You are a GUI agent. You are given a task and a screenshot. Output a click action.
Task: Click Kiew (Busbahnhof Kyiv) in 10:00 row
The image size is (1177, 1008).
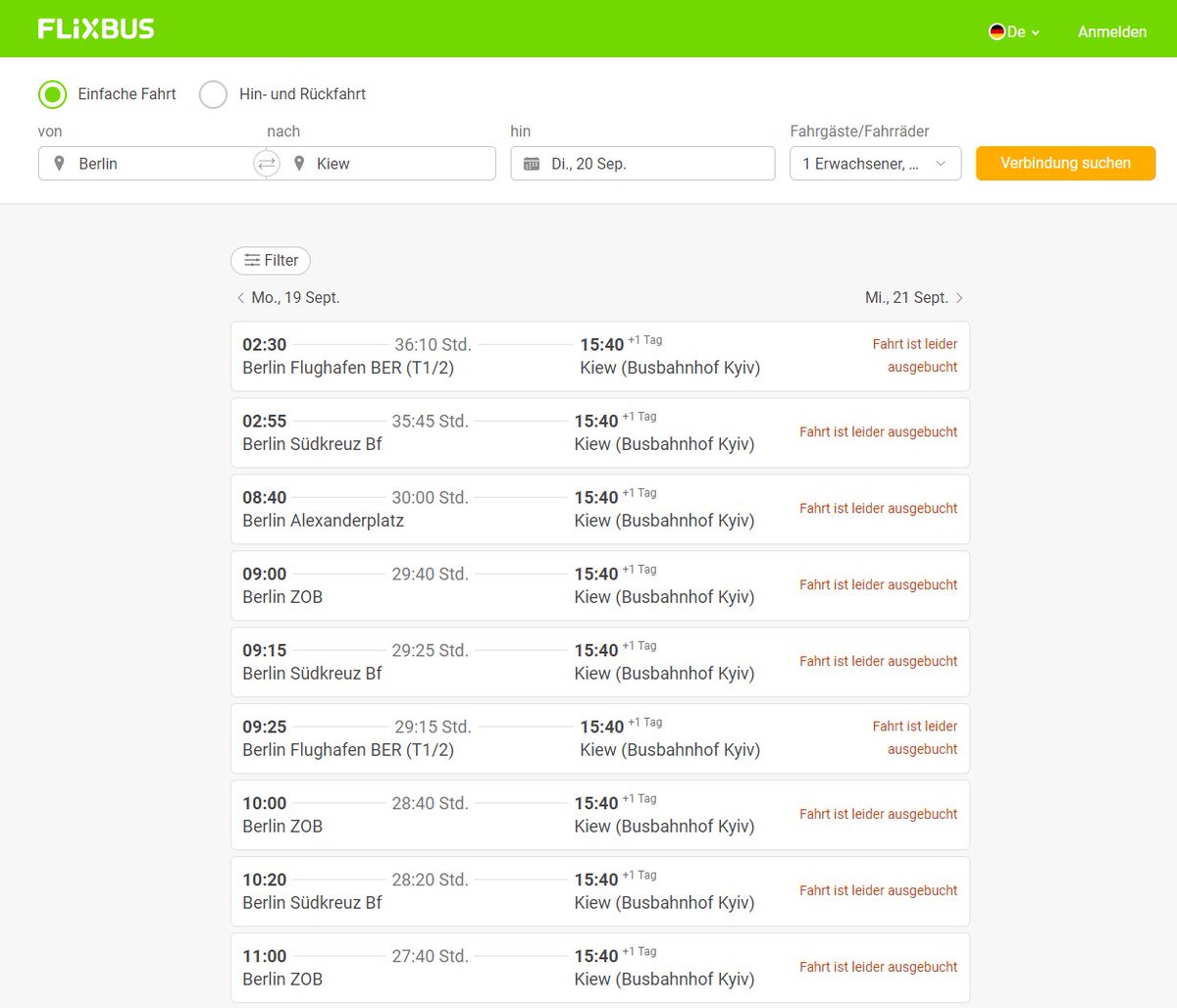664,827
